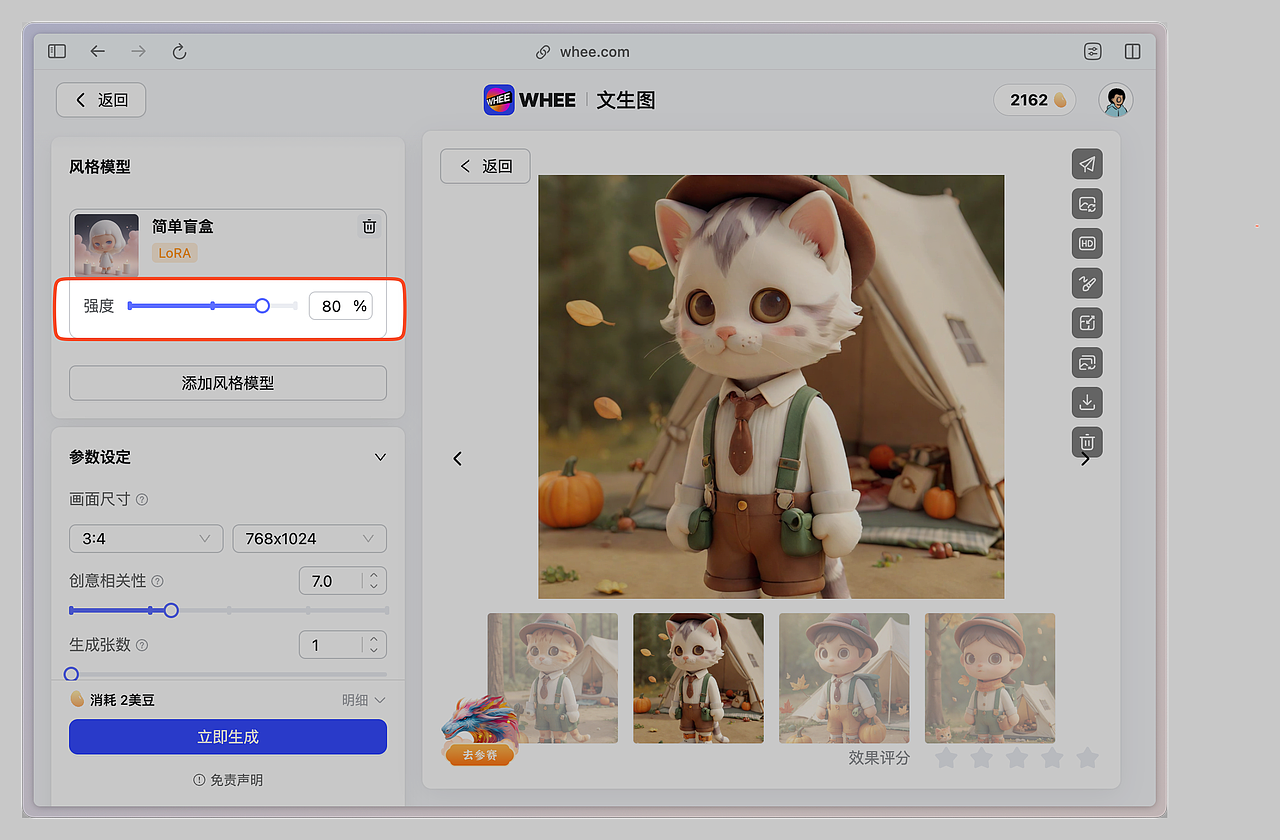Select the white cat thumbnail
Image resolution: width=1280 pixels, height=840 pixels.
[698, 678]
